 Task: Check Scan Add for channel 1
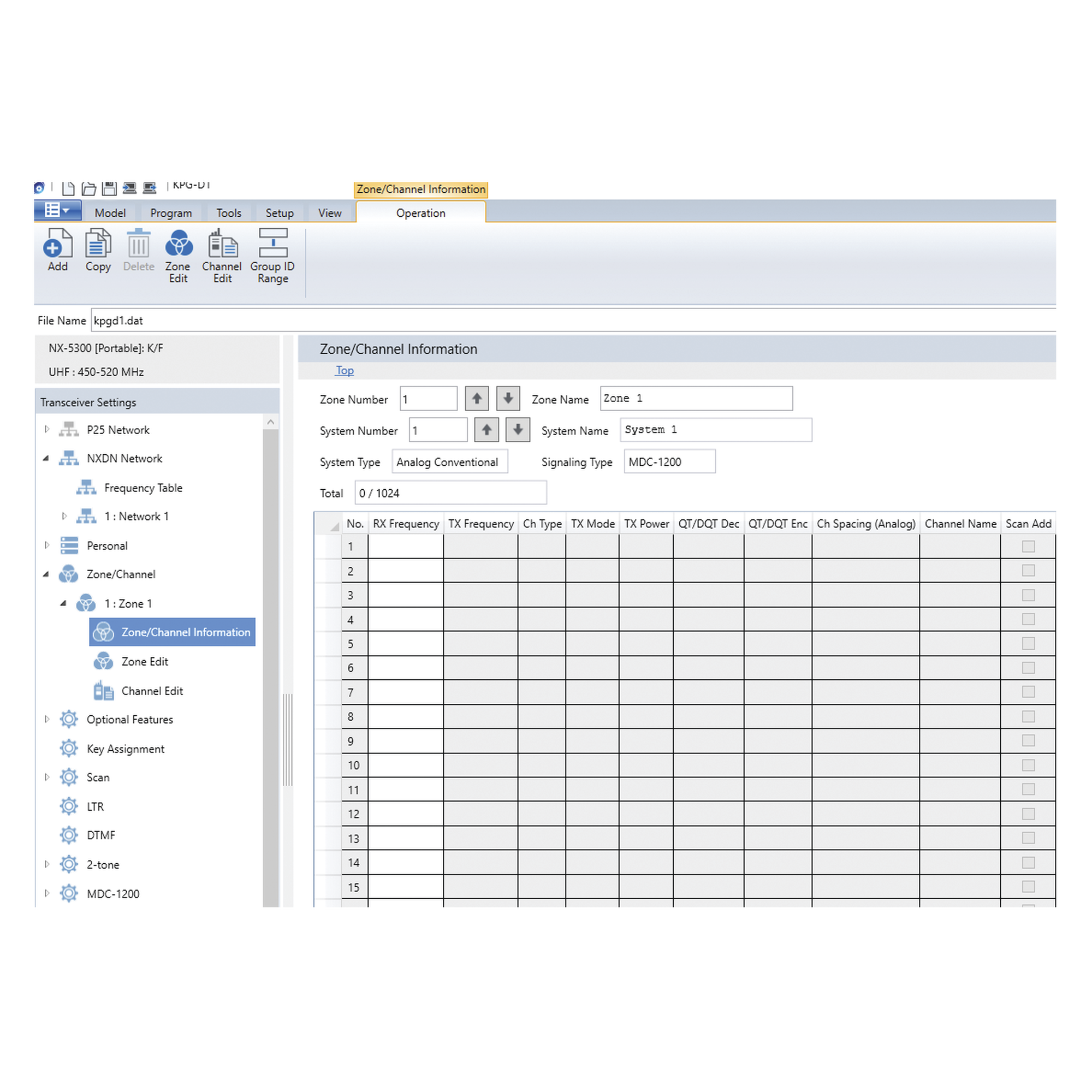point(1028,547)
